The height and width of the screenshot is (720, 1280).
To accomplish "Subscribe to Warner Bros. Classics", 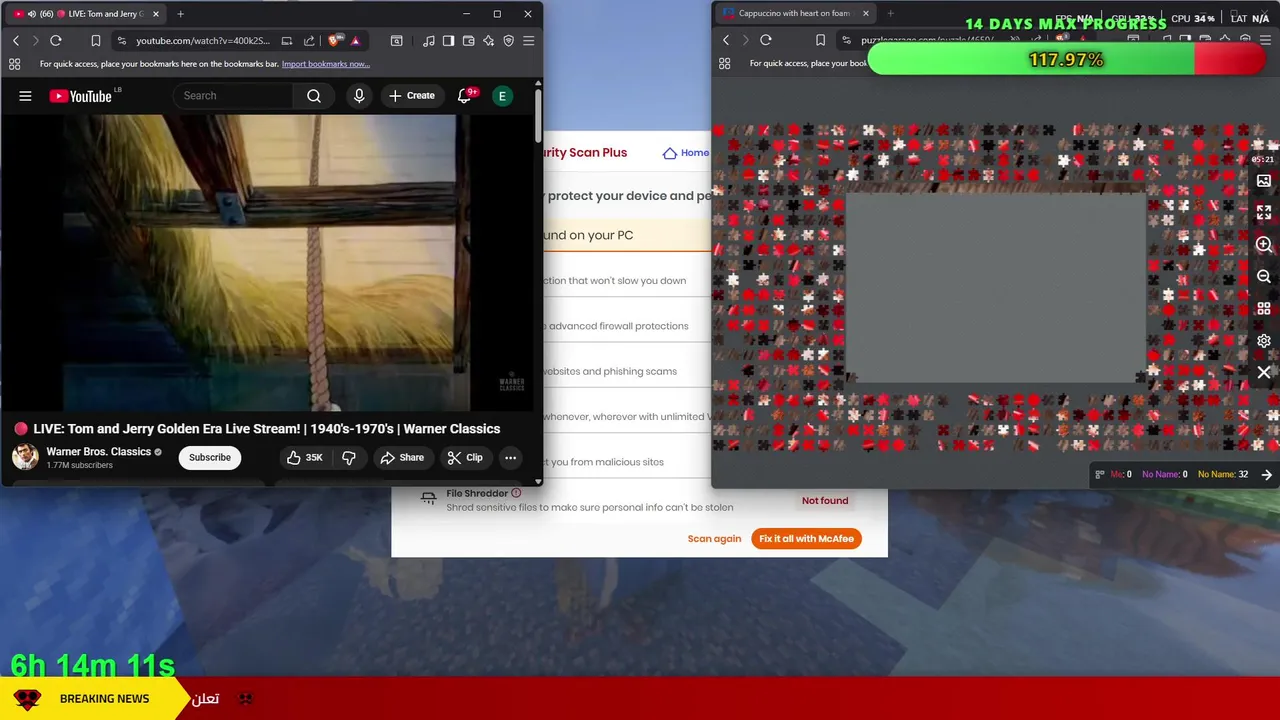I will point(210,458).
